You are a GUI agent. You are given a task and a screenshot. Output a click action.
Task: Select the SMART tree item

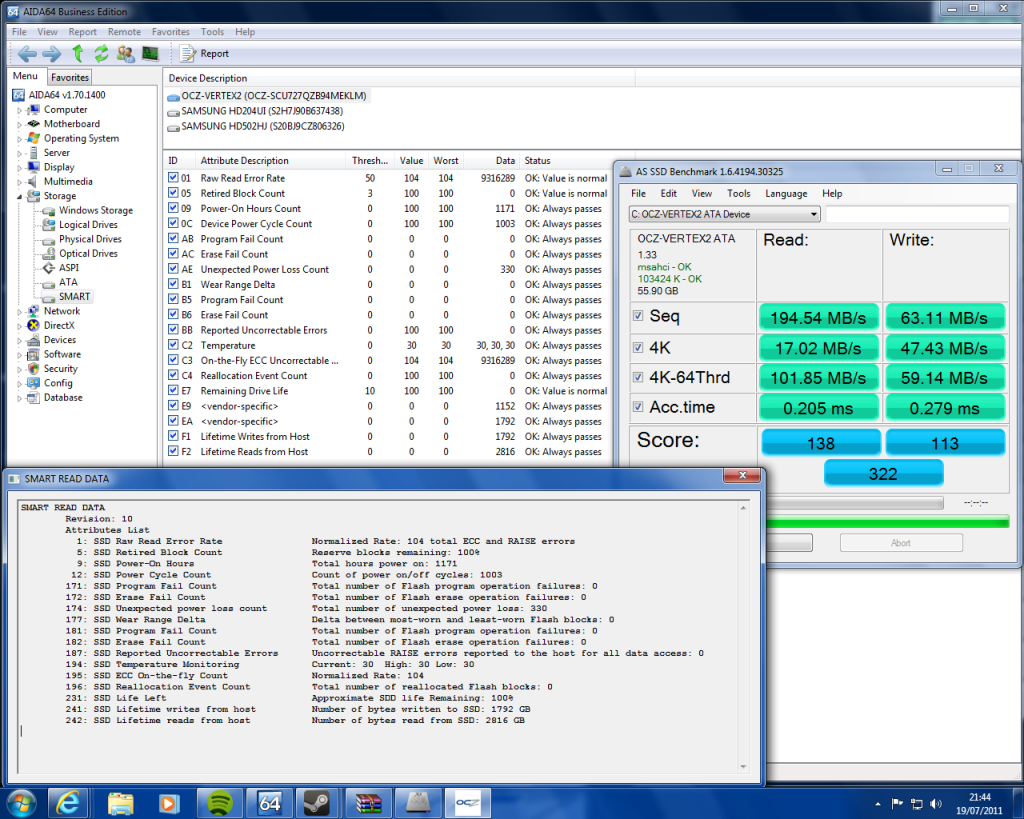coord(74,297)
